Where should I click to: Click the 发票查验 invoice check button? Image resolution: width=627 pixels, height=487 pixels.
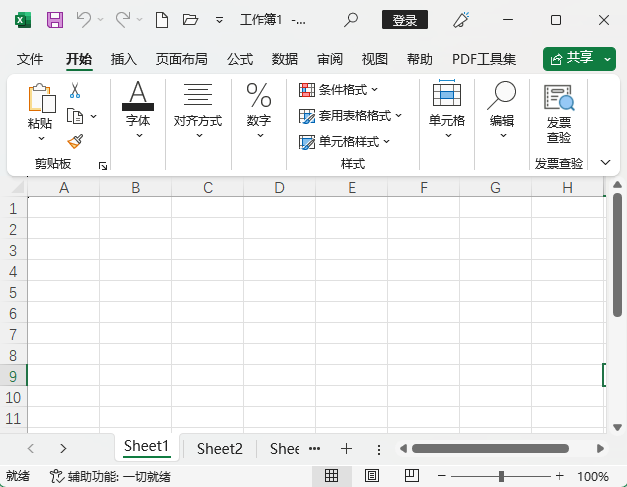pyautogui.click(x=559, y=114)
